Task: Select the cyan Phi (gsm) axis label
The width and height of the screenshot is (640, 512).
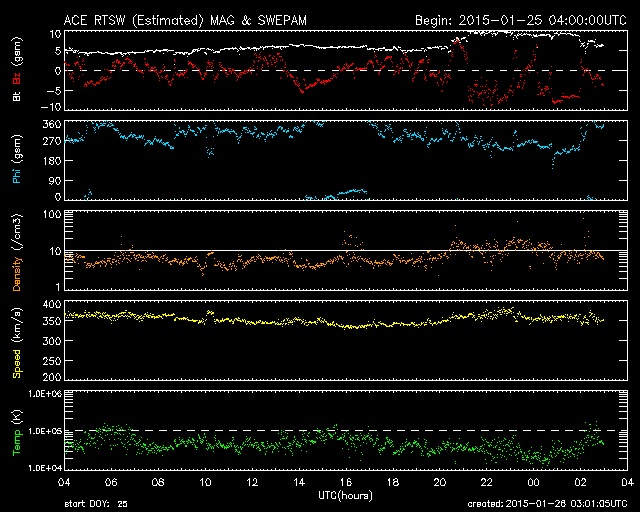Action: tap(17, 160)
